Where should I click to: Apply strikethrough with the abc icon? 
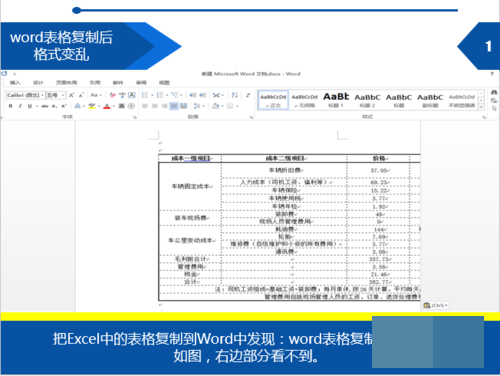(x=45, y=106)
